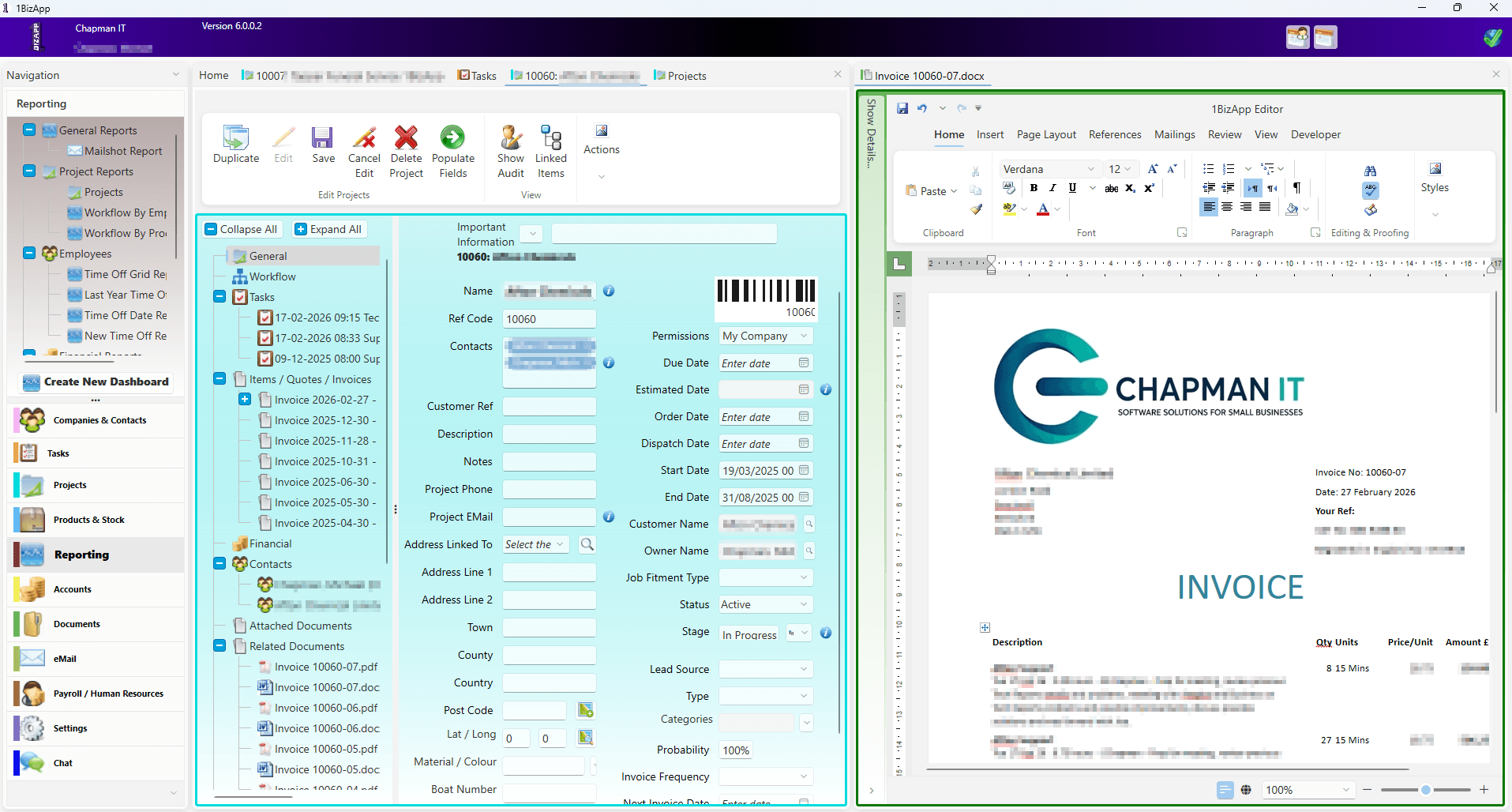Click the info icon next to Name field

coord(609,291)
